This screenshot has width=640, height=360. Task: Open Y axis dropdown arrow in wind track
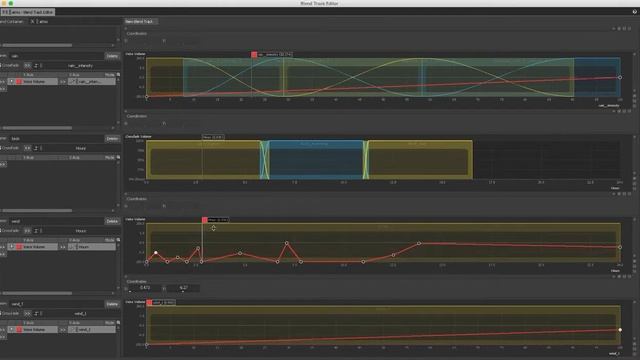(x=11, y=247)
